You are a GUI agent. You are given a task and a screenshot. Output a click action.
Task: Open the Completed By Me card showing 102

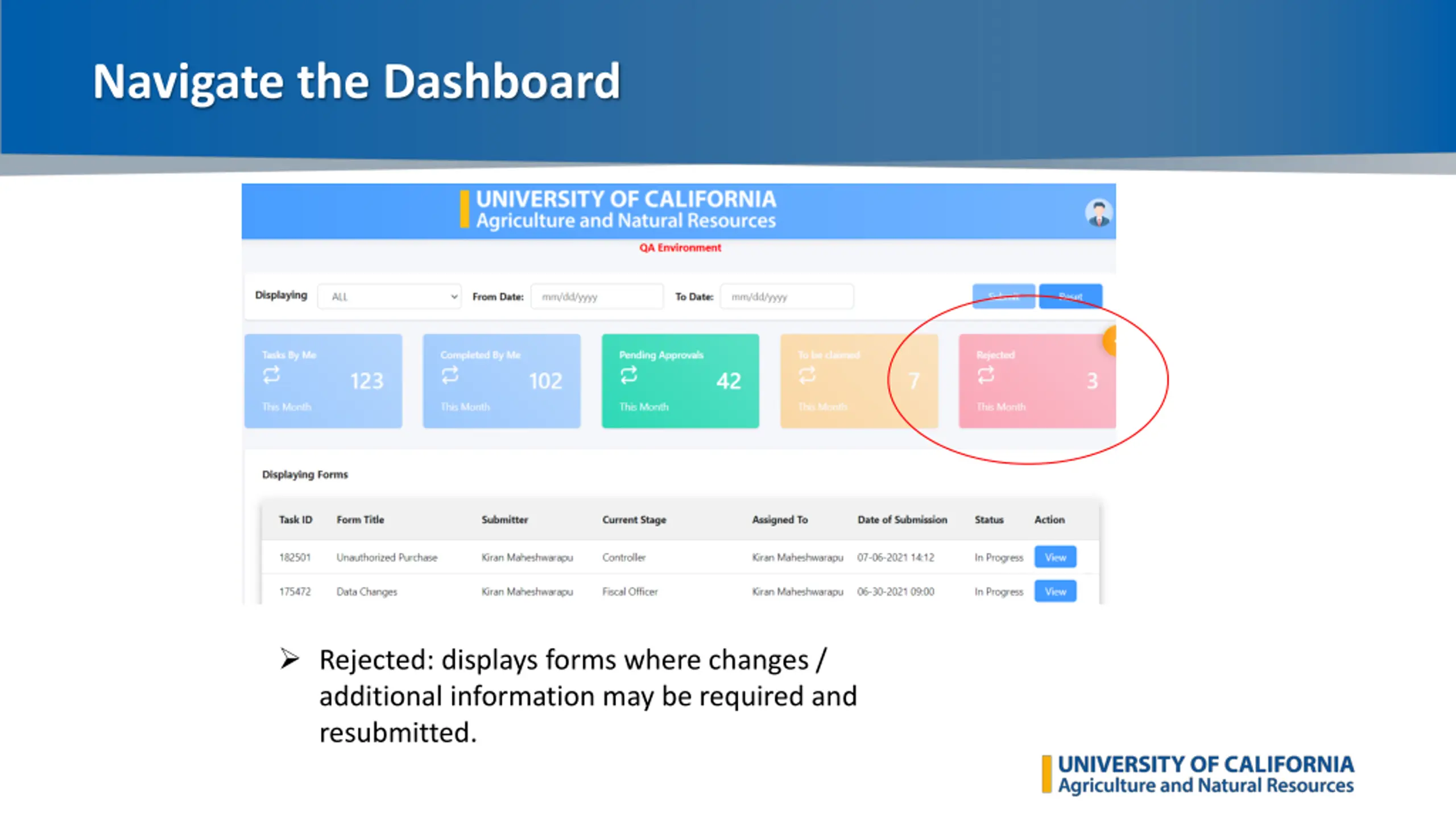click(502, 380)
